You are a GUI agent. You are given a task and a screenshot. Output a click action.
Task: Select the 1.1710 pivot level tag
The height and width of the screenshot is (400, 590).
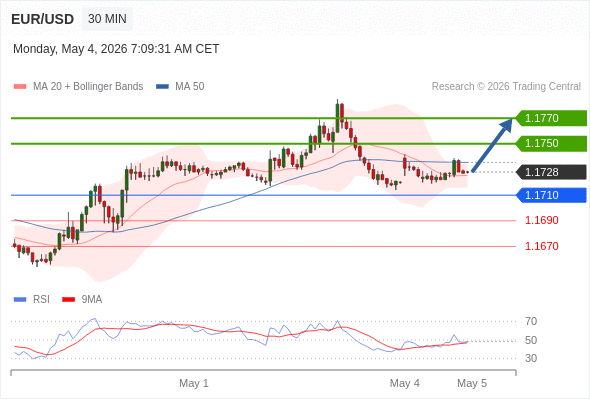tap(551, 195)
